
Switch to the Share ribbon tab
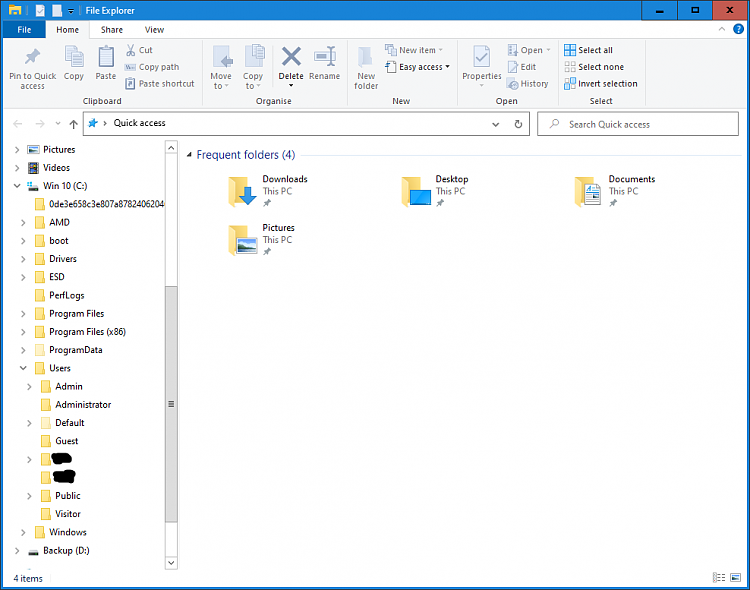[112, 30]
